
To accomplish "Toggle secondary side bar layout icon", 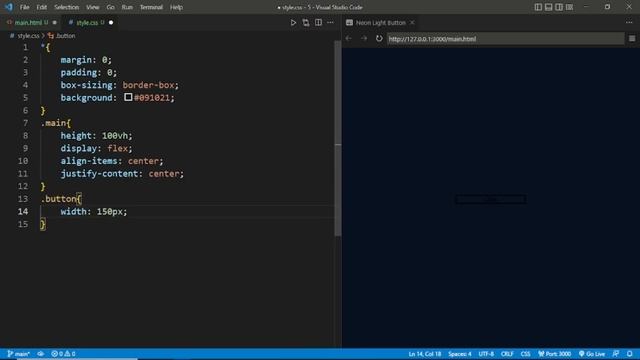I will 559,7.
